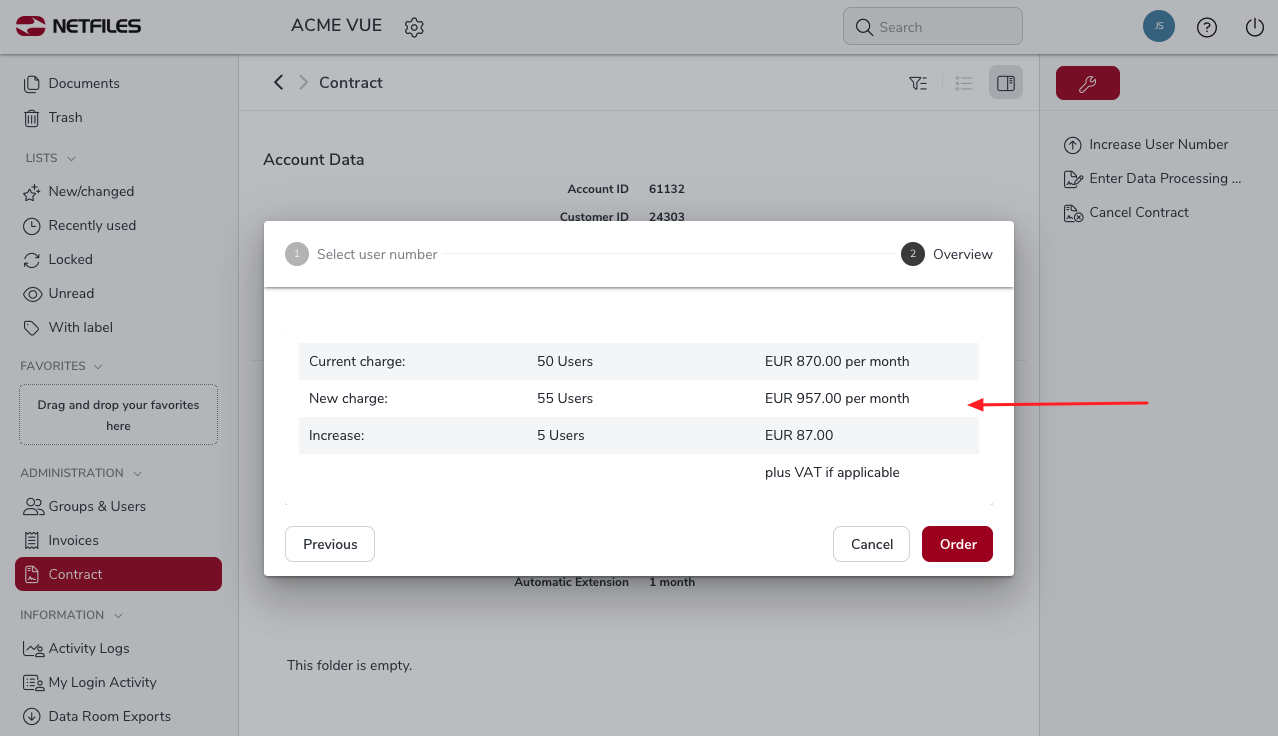The height and width of the screenshot is (736, 1278).
Task: Collapse the Administration section
Action: 137,473
